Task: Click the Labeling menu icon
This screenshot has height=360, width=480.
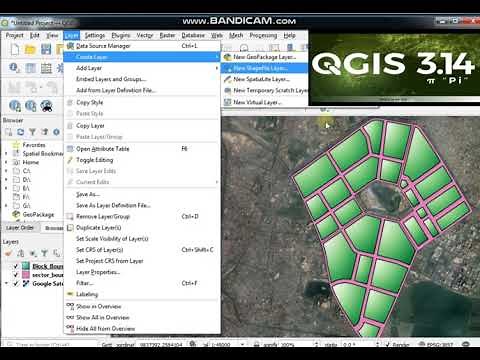Action: coord(70,294)
